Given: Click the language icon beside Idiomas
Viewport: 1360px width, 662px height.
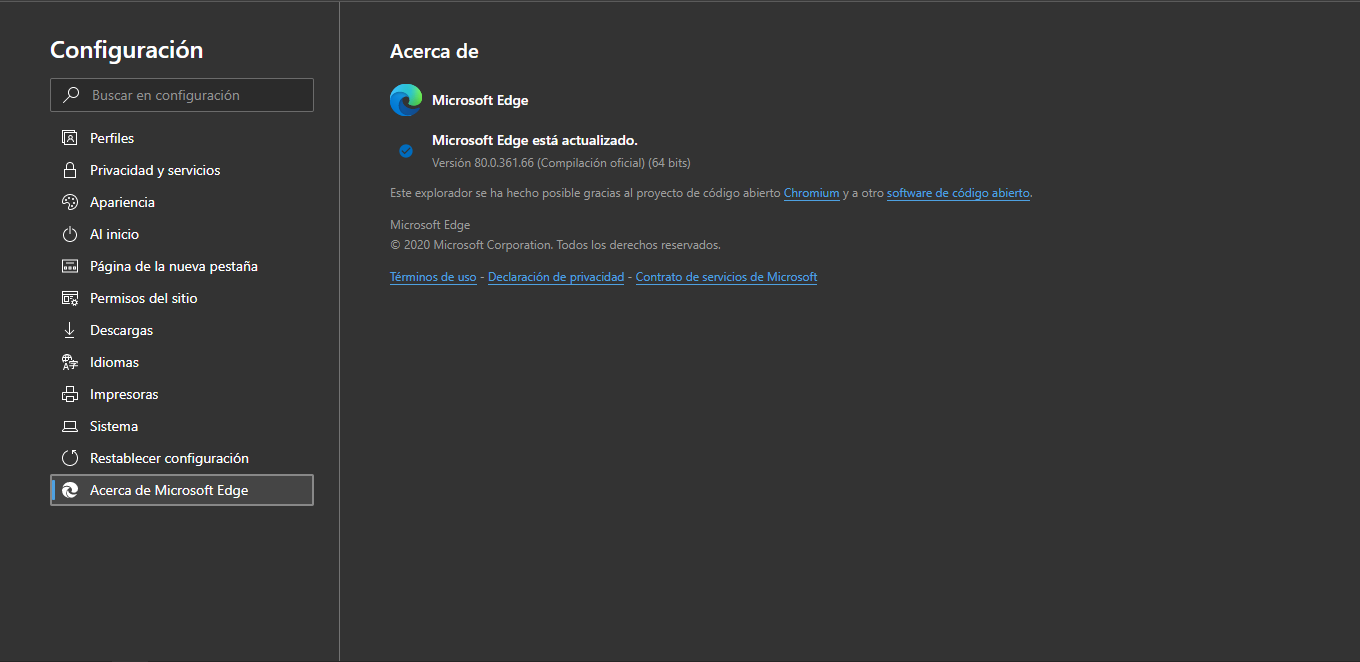Looking at the screenshot, I should point(70,362).
